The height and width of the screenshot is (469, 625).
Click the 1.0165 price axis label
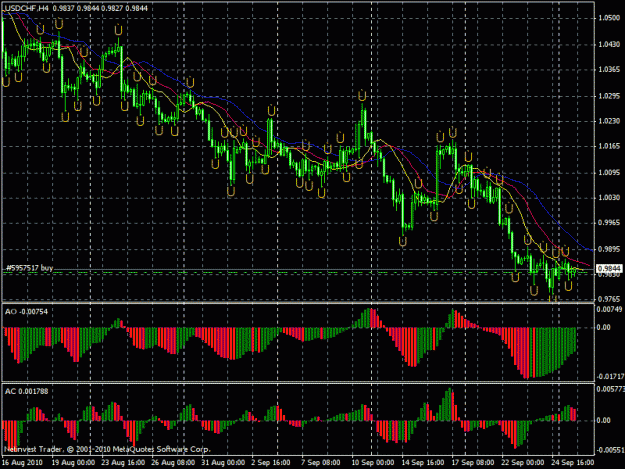[x=609, y=146]
